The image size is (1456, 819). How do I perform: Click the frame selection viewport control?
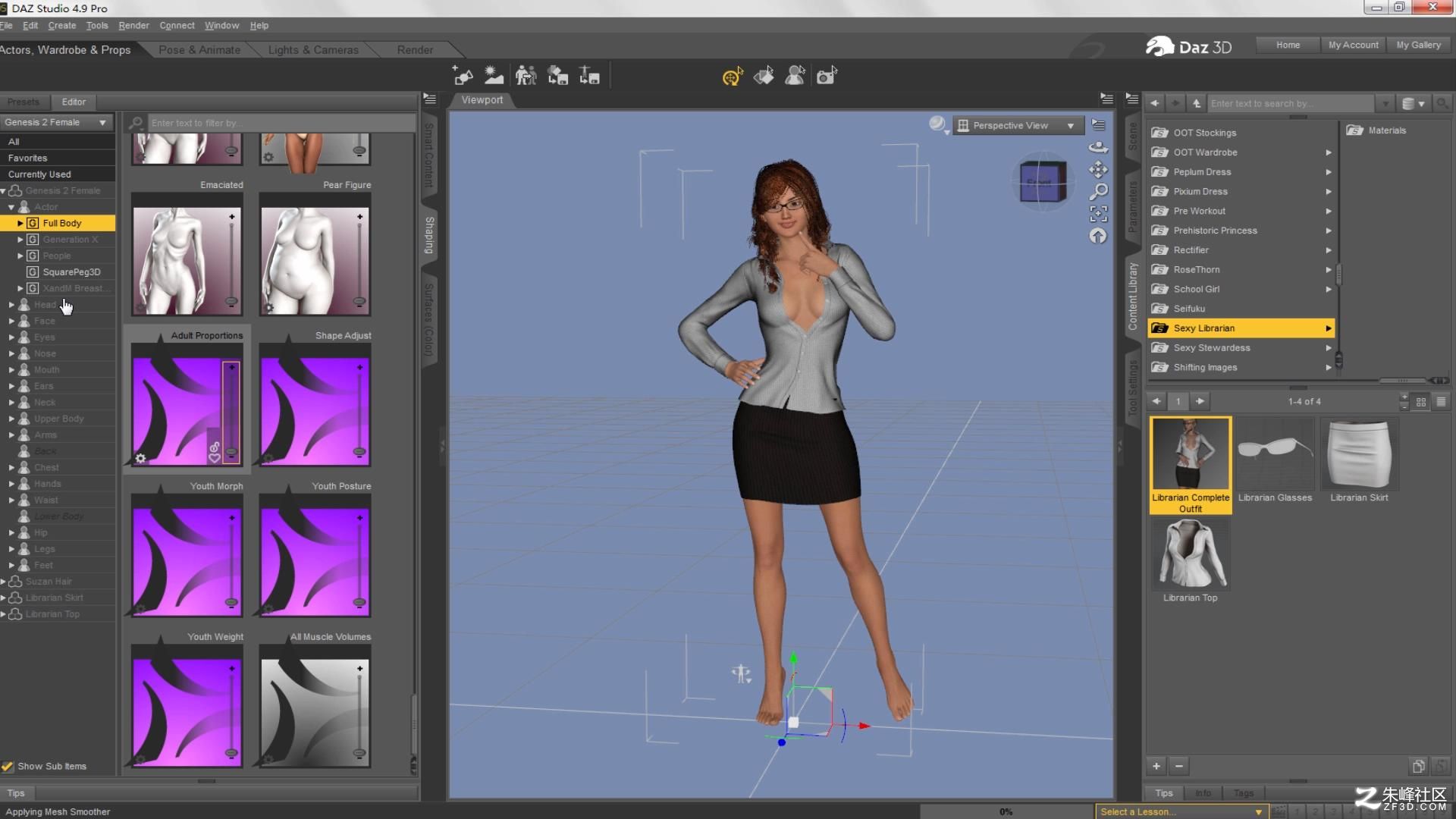pyautogui.click(x=1098, y=214)
